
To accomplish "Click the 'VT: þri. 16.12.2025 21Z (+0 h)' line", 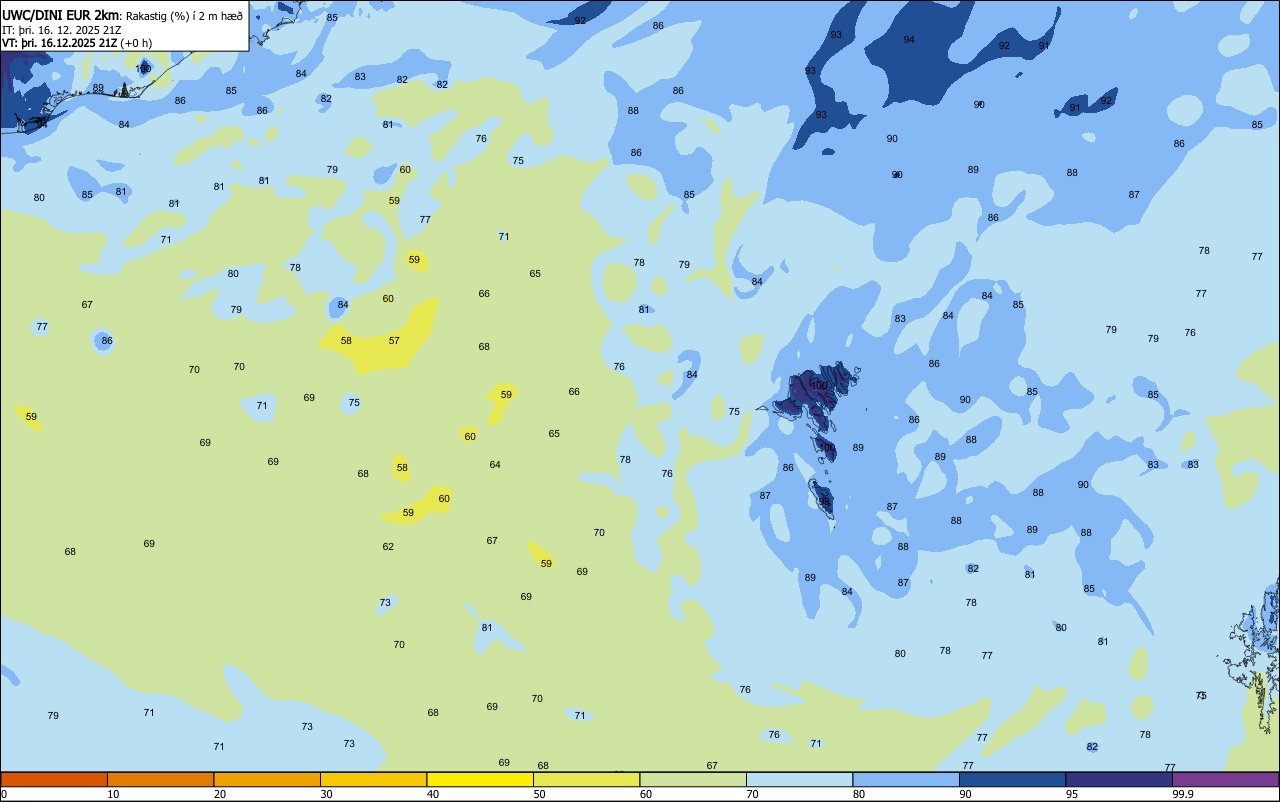I will [77, 42].
